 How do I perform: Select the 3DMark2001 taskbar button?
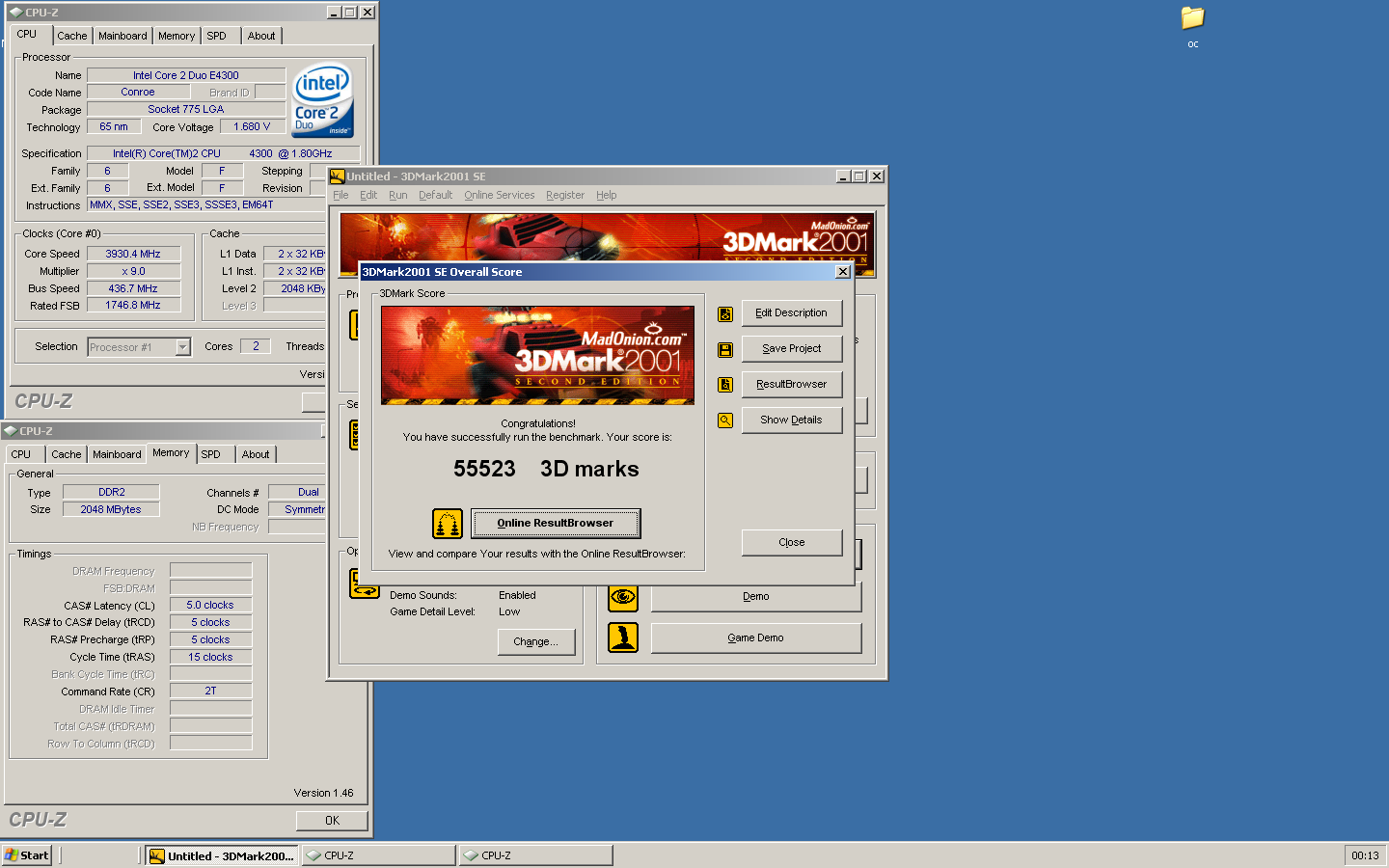point(222,855)
